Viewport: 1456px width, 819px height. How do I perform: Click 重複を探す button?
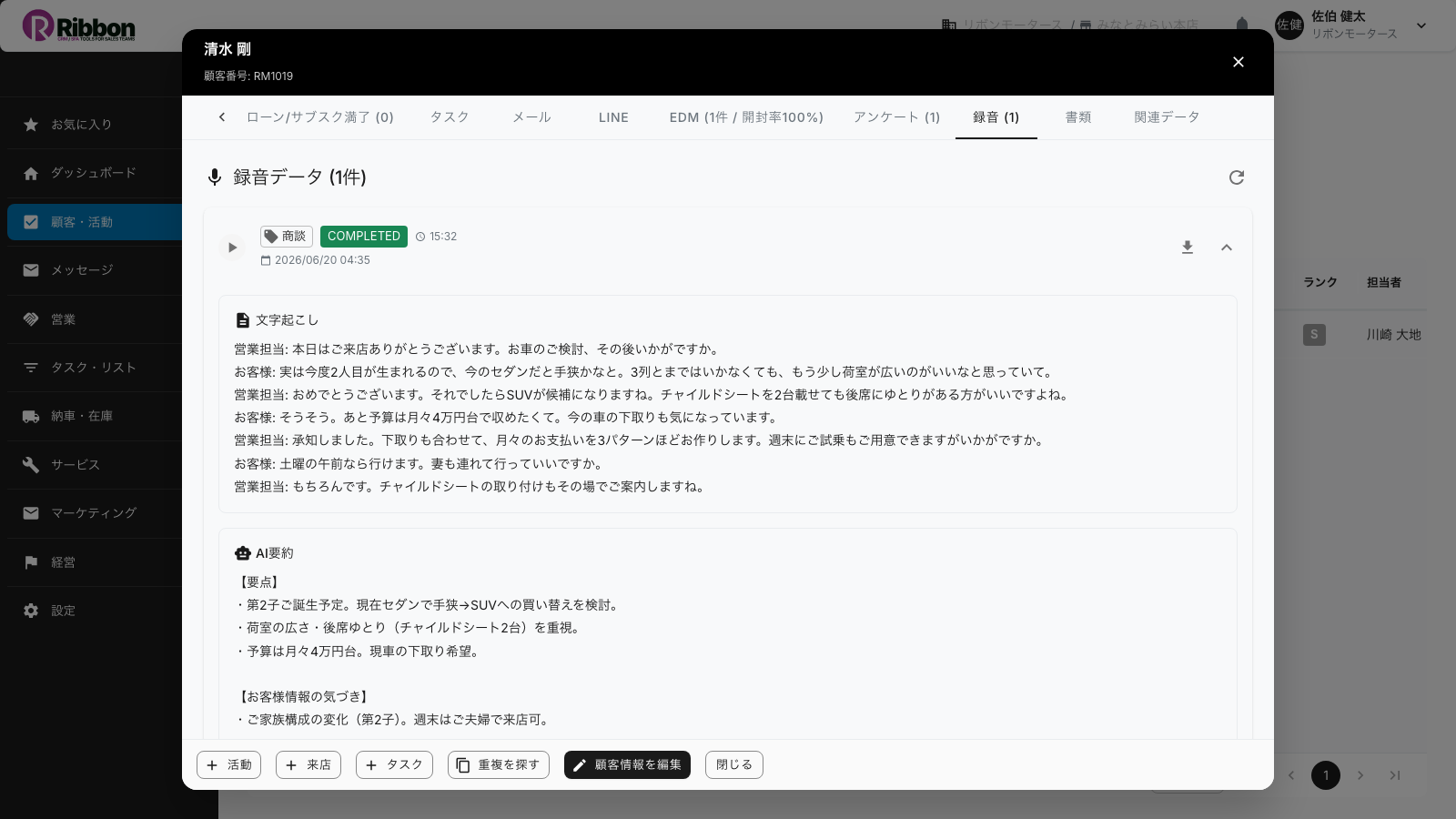coord(499,765)
